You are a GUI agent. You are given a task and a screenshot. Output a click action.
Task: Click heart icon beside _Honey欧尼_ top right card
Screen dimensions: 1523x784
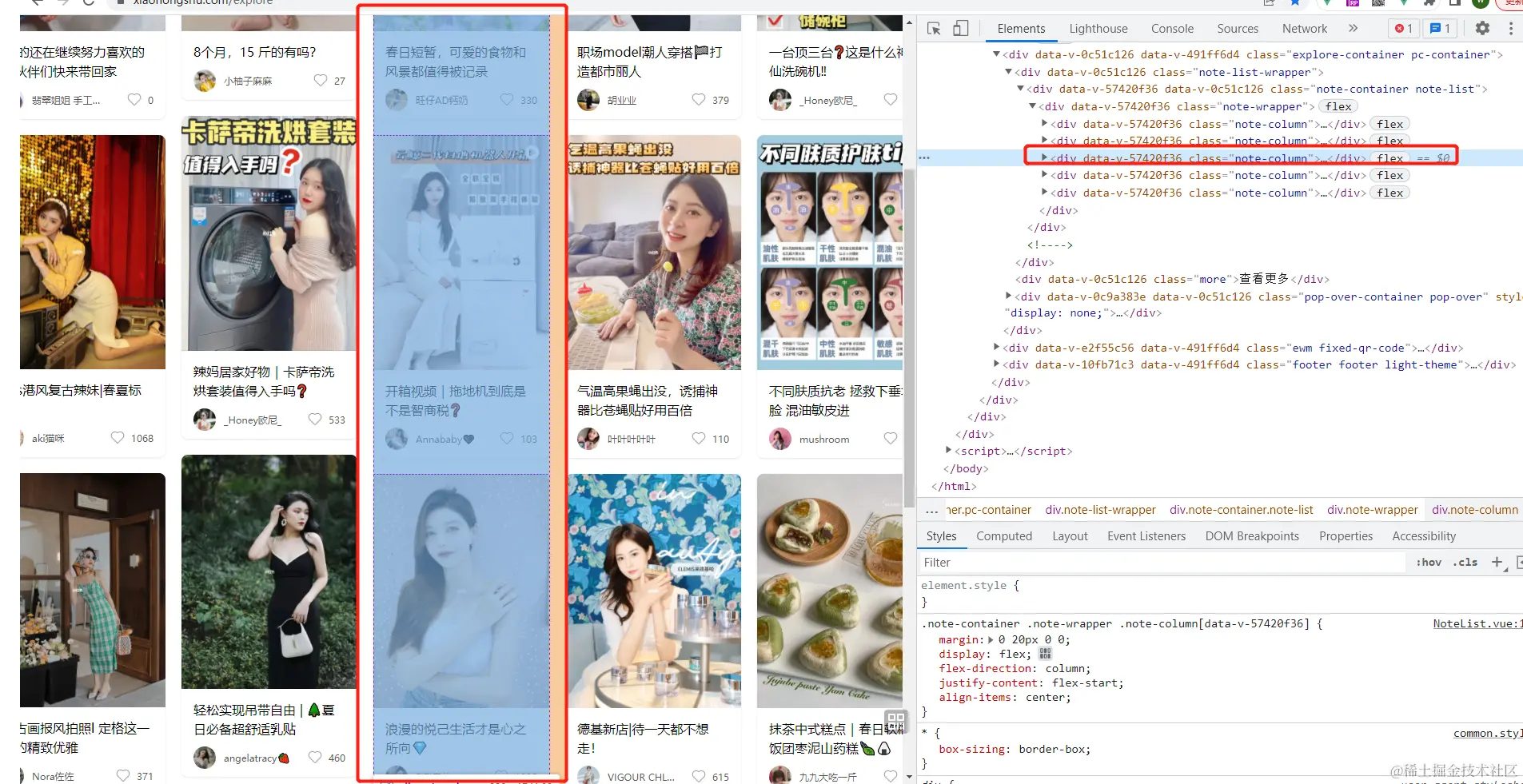[x=891, y=99]
